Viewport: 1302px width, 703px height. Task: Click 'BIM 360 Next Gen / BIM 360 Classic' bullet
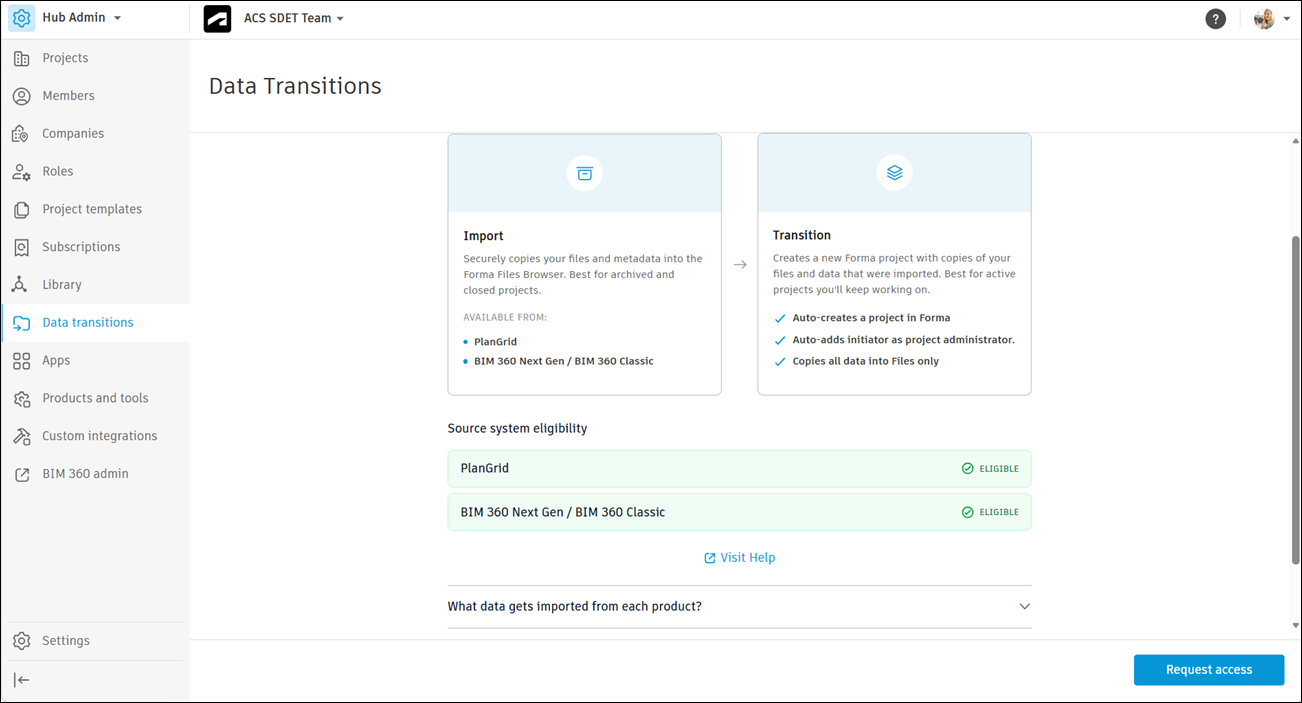point(563,361)
